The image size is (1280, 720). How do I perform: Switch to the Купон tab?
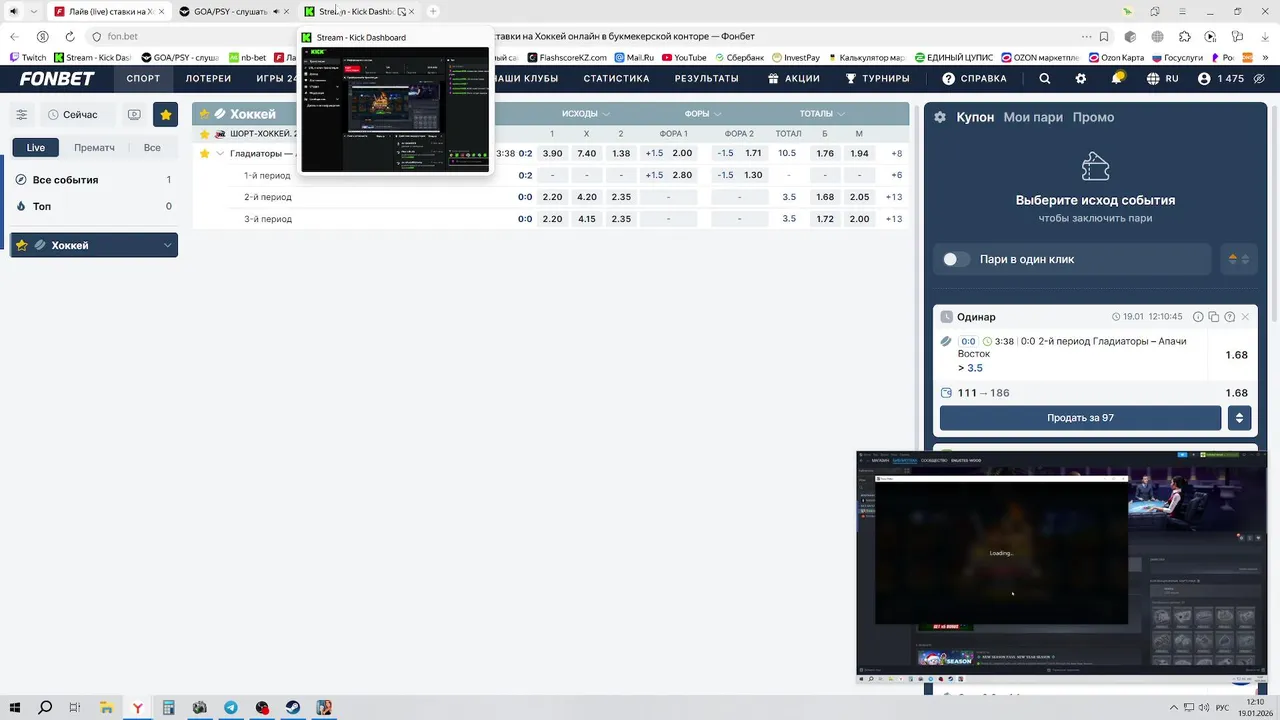click(975, 117)
